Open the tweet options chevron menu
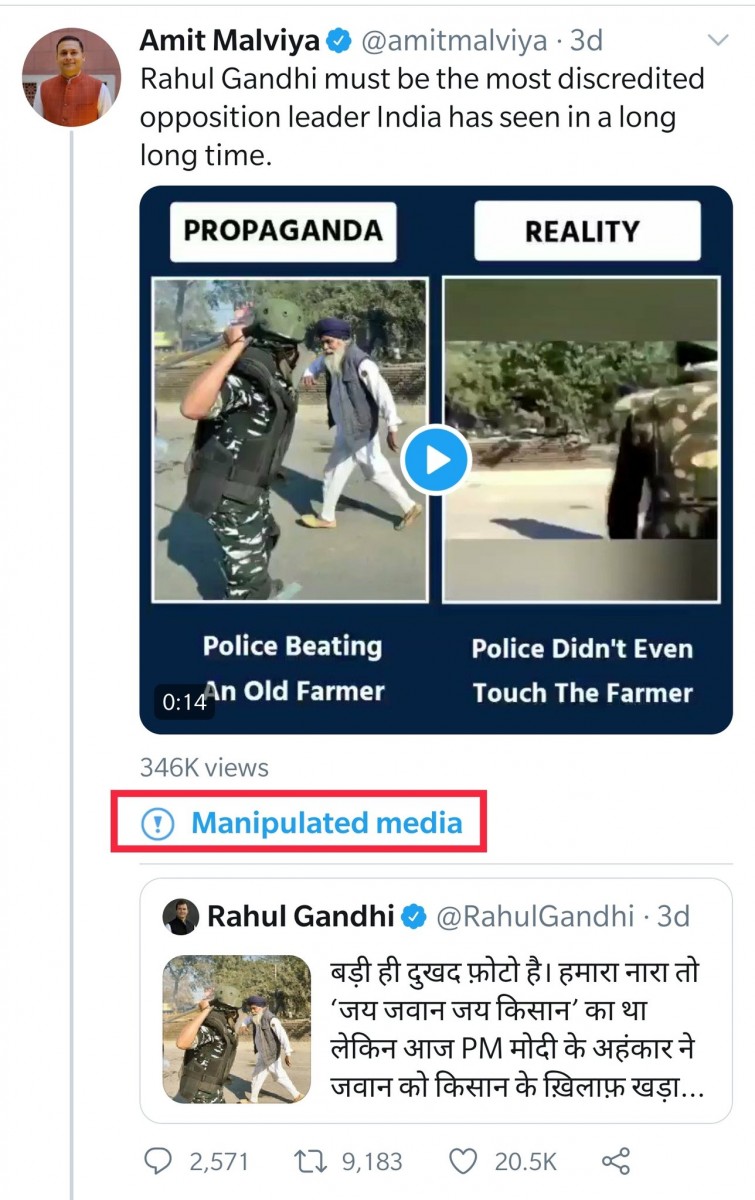This screenshot has width=755, height=1200. (x=718, y=41)
